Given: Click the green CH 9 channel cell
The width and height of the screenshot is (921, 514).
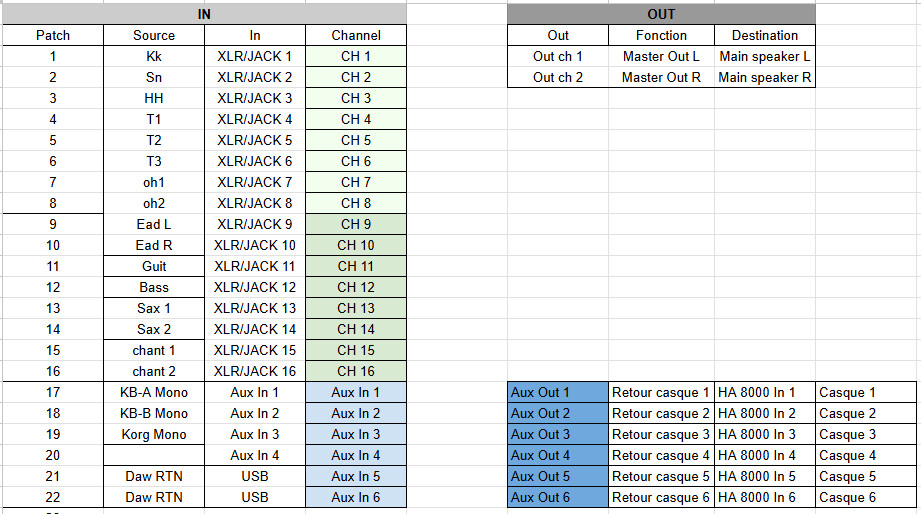Looking at the screenshot, I should tap(356, 224).
